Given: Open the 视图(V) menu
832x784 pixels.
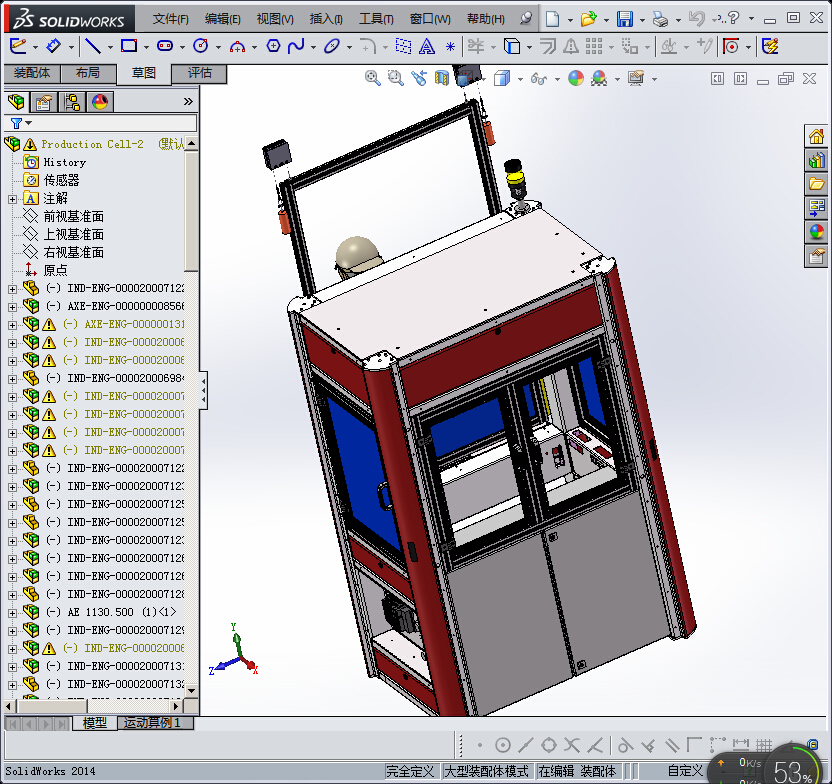Looking at the screenshot, I should pyautogui.click(x=275, y=19).
